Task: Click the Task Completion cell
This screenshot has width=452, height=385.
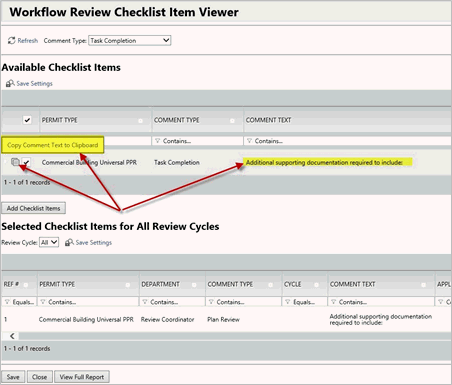Action: [177, 163]
